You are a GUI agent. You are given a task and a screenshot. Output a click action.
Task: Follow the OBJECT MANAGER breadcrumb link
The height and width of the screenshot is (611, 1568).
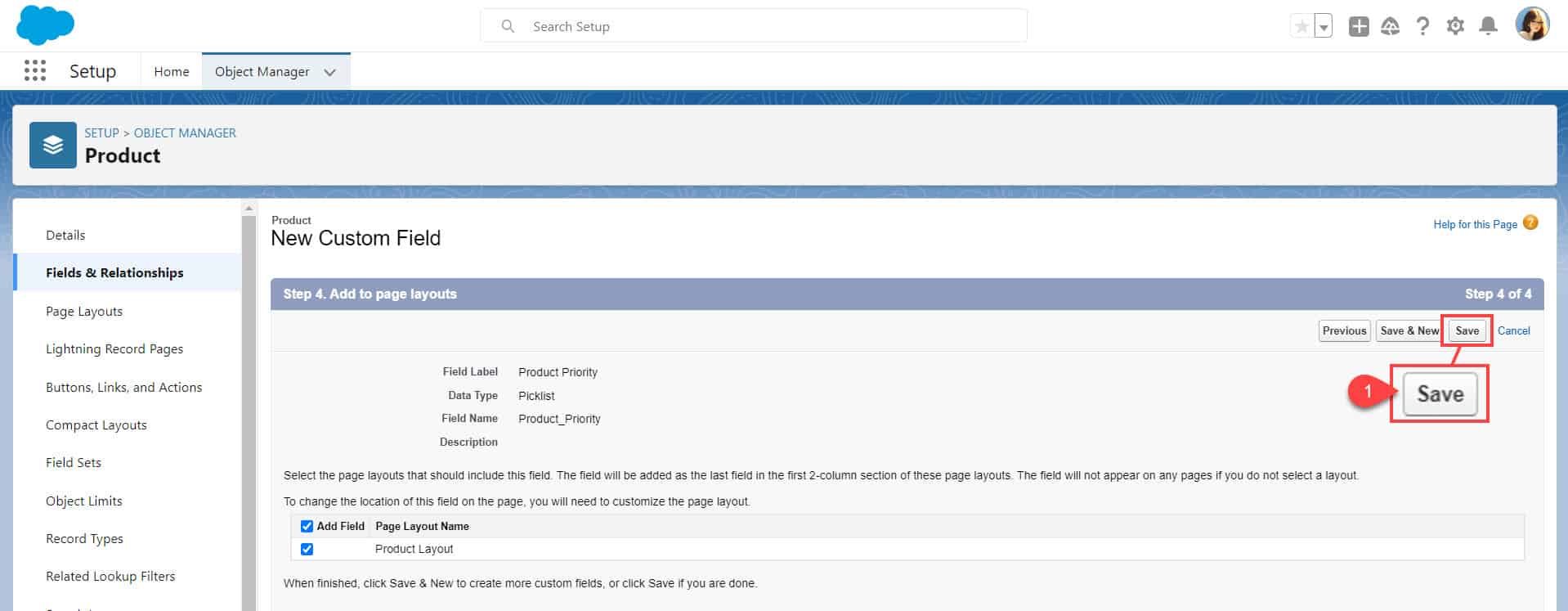pyautogui.click(x=185, y=133)
